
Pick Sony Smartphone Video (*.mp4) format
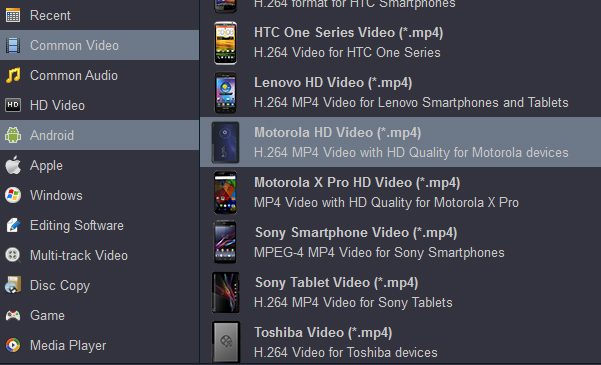401,242
